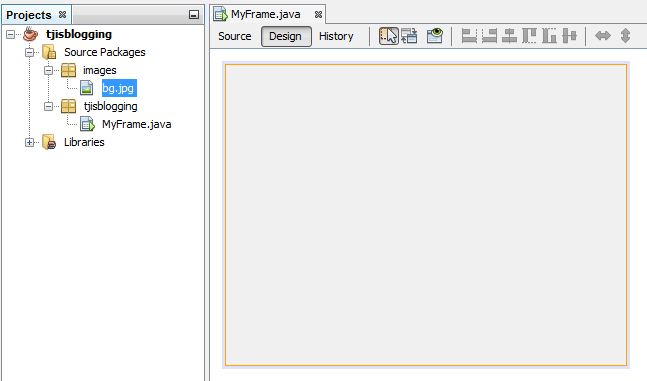The height and width of the screenshot is (381, 647).
Task: Click the images package icon
Action: click(68, 70)
